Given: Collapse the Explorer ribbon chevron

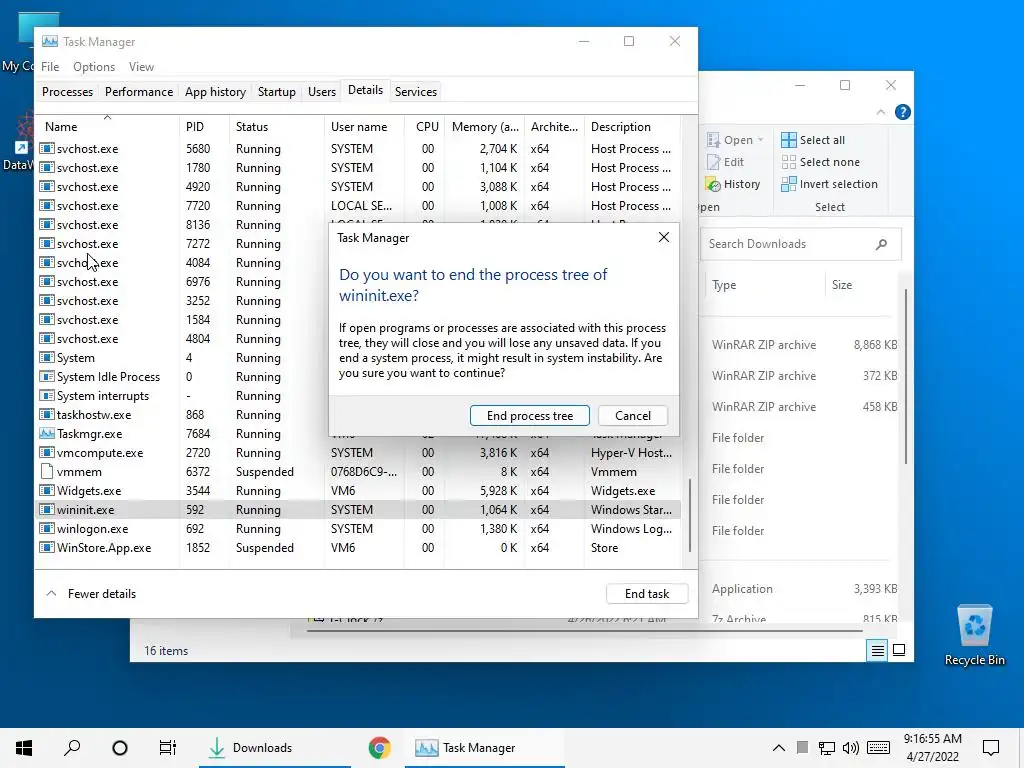Looking at the screenshot, I should [881, 112].
